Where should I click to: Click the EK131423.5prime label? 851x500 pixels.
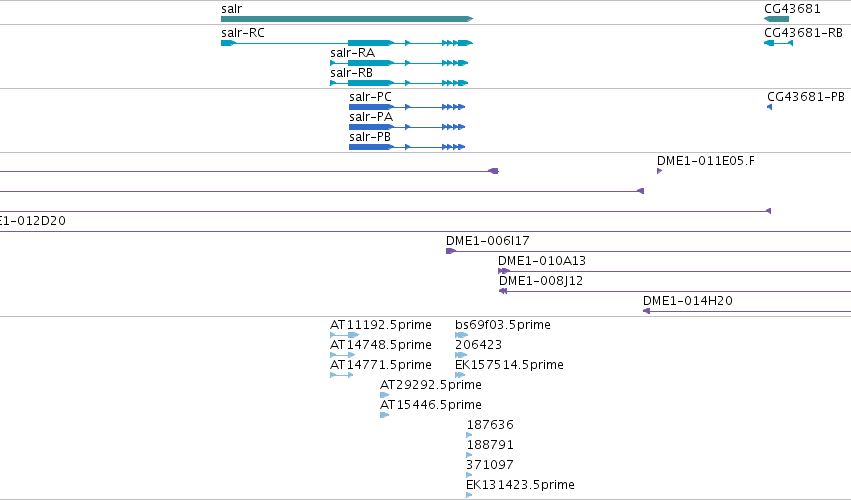(x=520, y=485)
